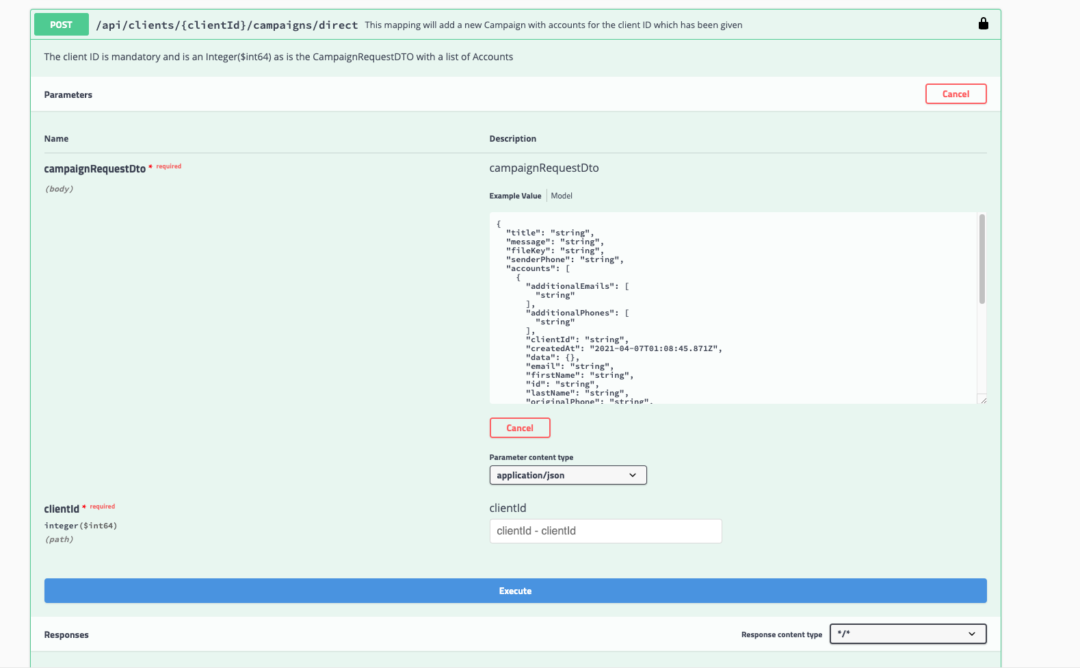
Task: Click Cancel below the example JSON editor
Action: [x=519, y=427]
